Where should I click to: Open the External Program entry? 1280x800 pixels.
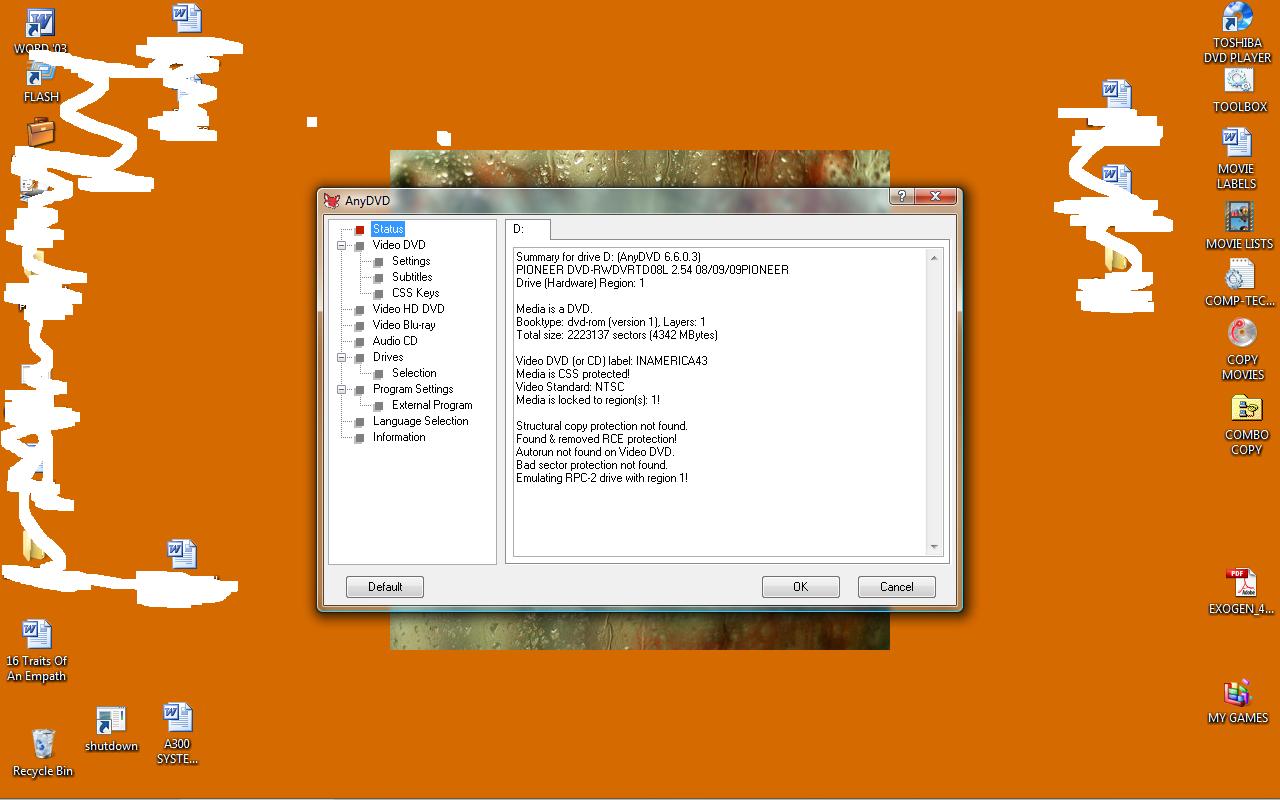(x=432, y=405)
